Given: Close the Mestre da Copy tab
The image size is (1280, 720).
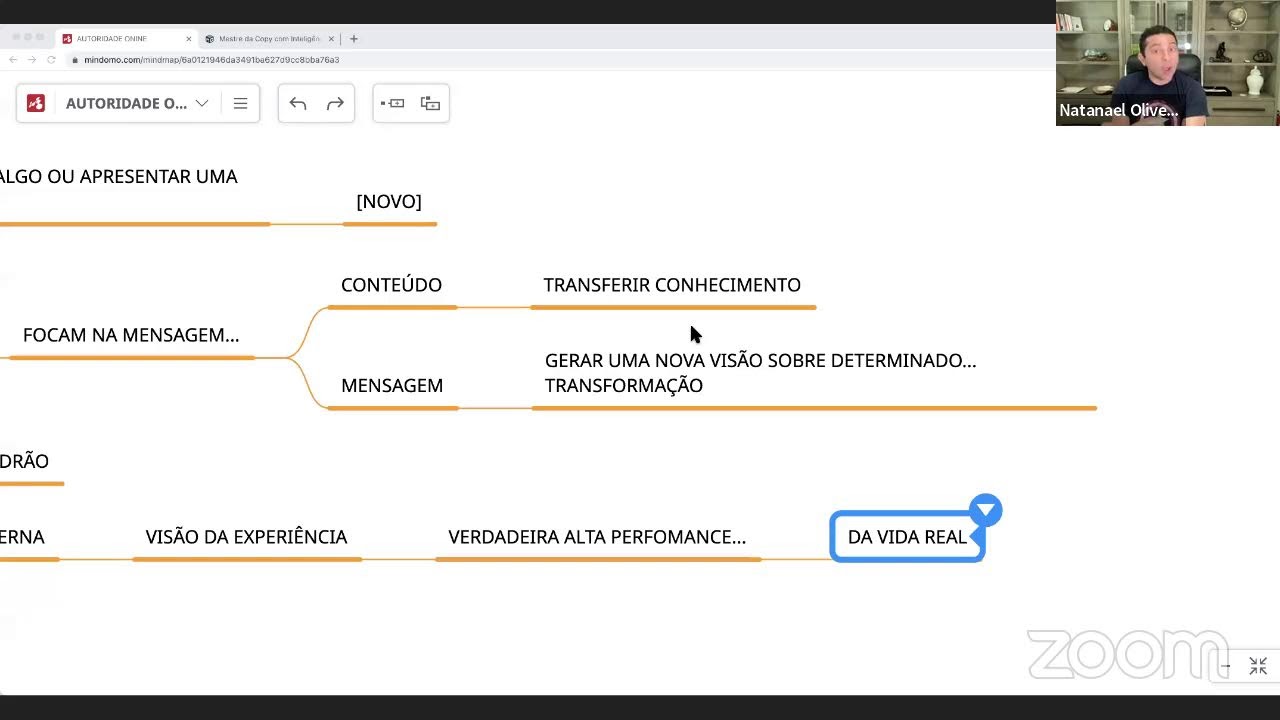Looking at the screenshot, I should point(330,39).
